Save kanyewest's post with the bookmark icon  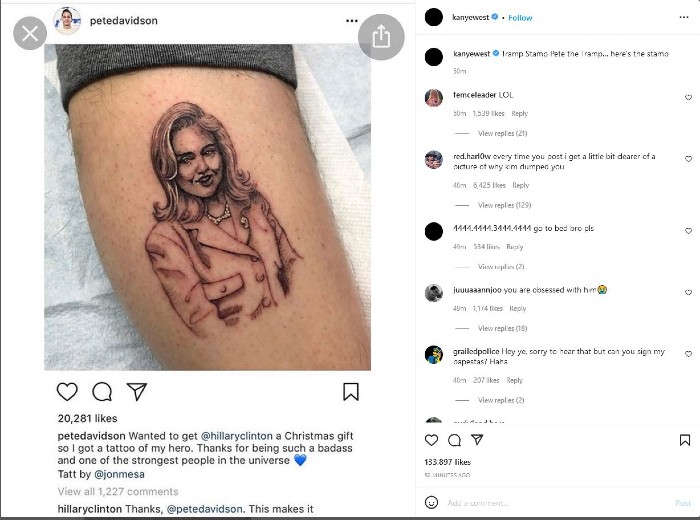[685, 440]
